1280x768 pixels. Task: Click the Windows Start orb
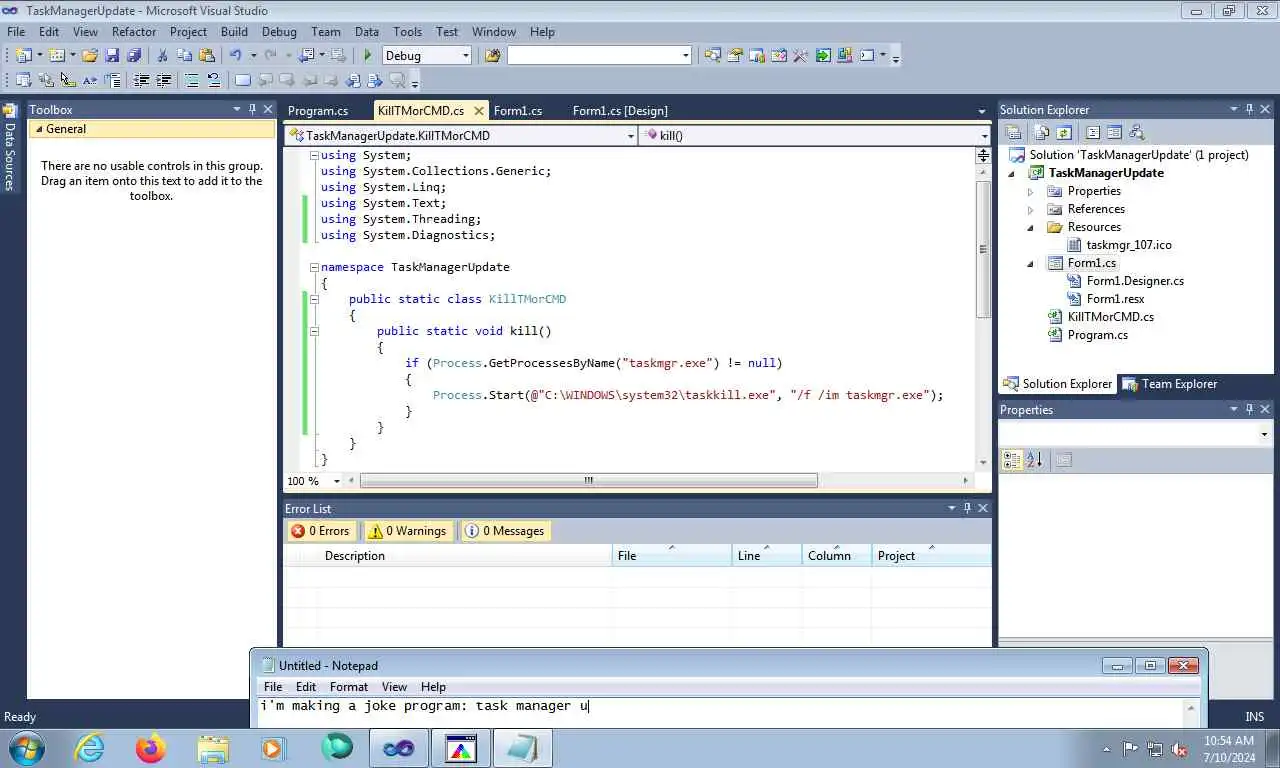[26, 748]
